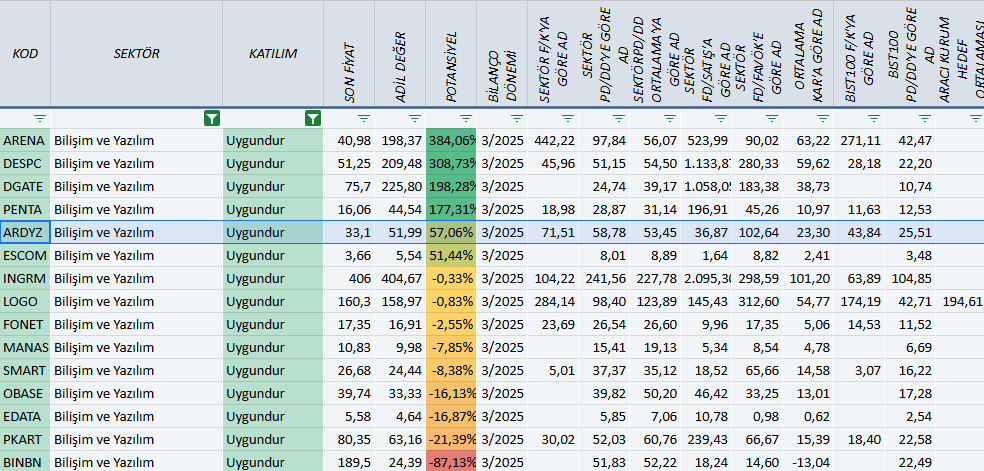This screenshot has height=471, width=984.
Task: Click LOGO's target average 194,61
Action: [x=960, y=302]
